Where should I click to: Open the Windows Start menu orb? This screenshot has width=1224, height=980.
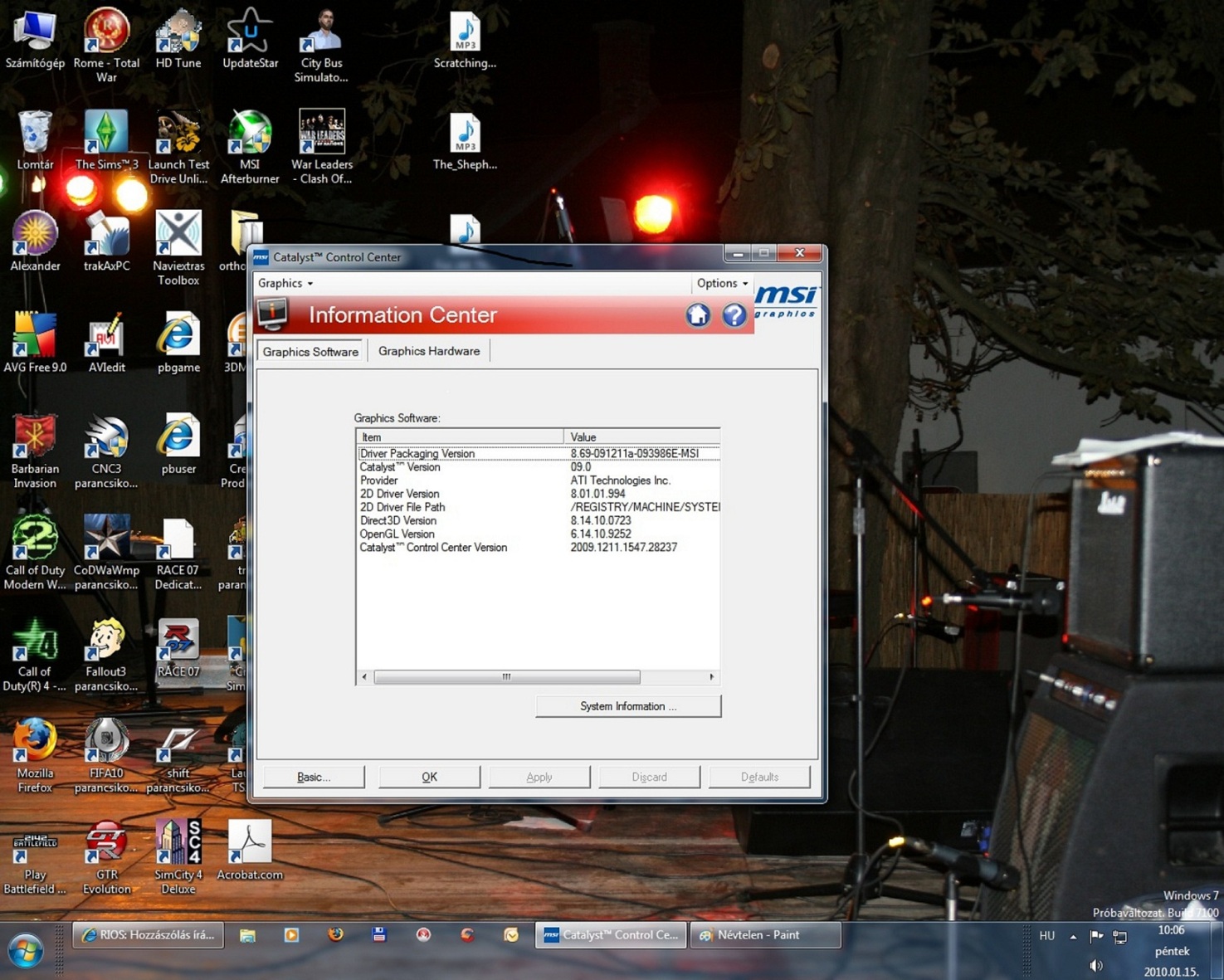coord(26,951)
